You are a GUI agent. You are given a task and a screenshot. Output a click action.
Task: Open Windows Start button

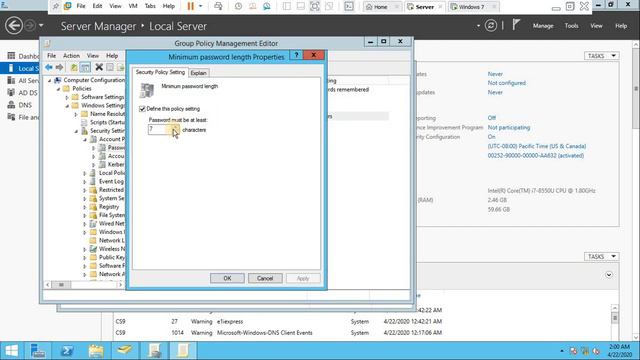coord(11,351)
